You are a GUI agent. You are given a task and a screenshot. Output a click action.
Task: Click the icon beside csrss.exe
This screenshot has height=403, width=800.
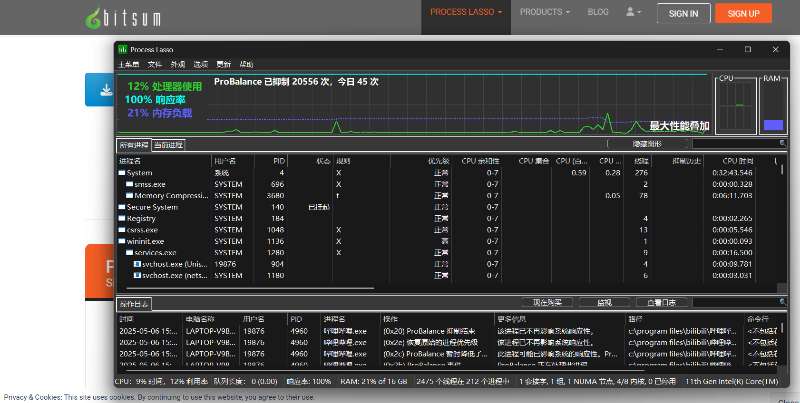[x=122, y=230]
